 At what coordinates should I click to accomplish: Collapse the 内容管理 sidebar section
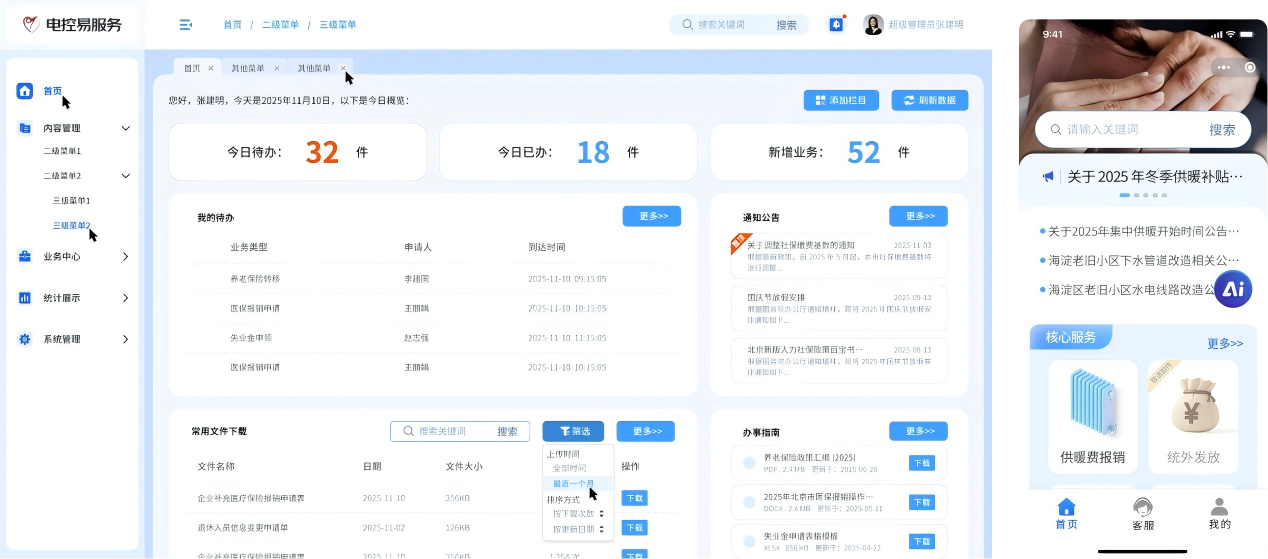(125, 128)
